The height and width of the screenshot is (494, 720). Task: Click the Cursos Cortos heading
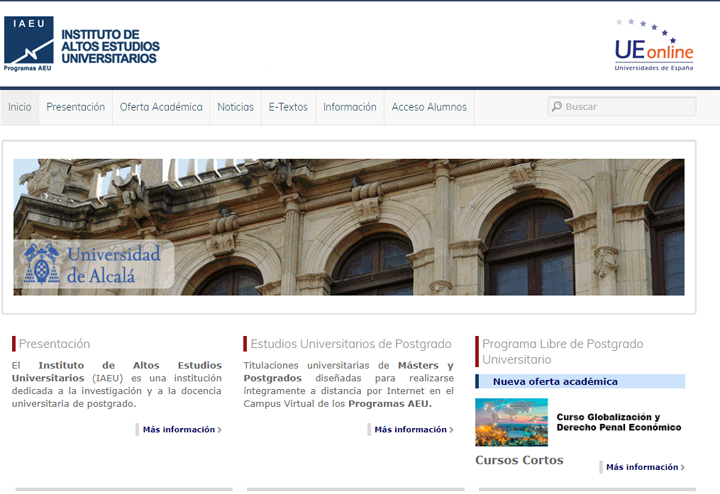[519, 460]
